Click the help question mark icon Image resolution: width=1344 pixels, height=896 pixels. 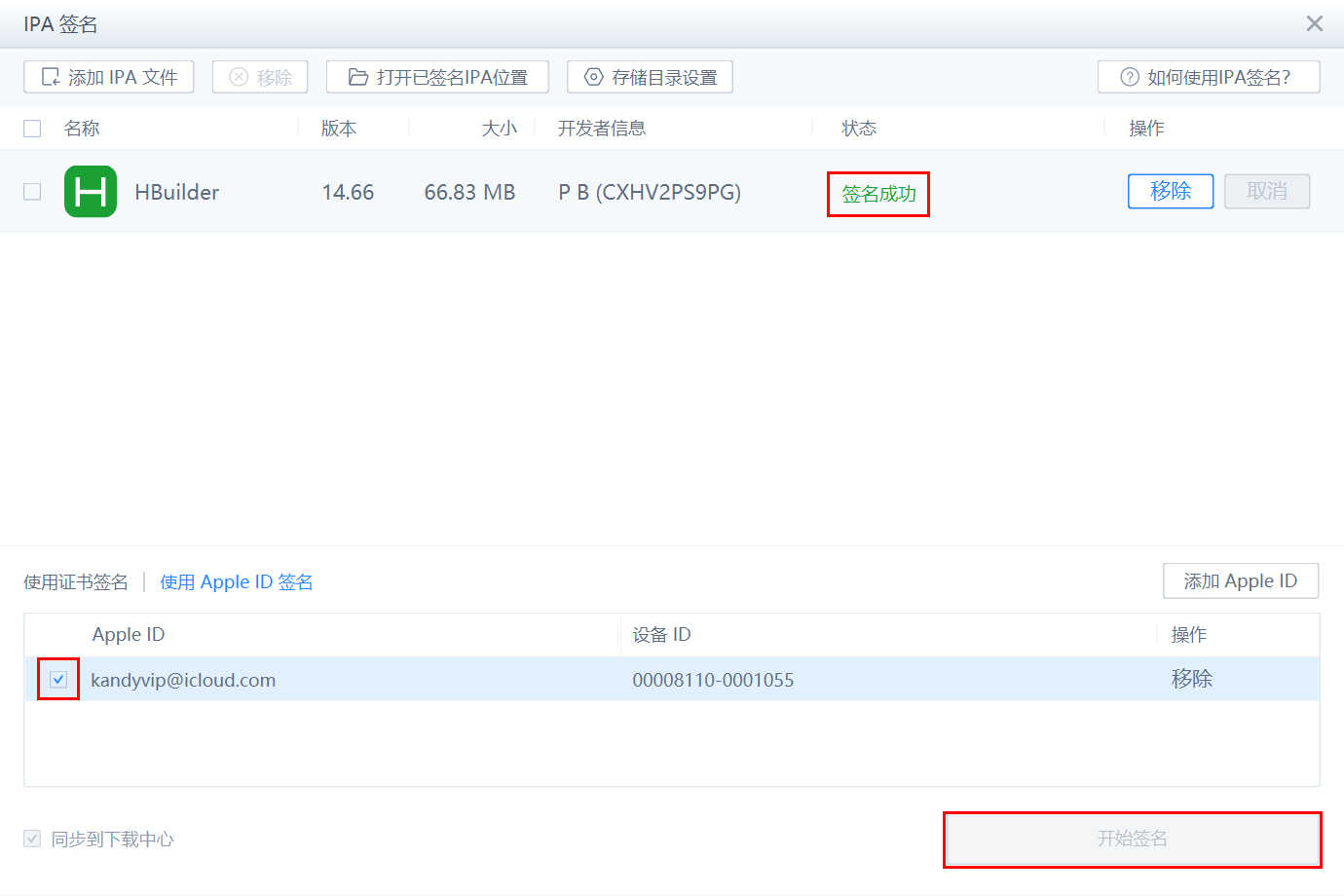point(1130,77)
